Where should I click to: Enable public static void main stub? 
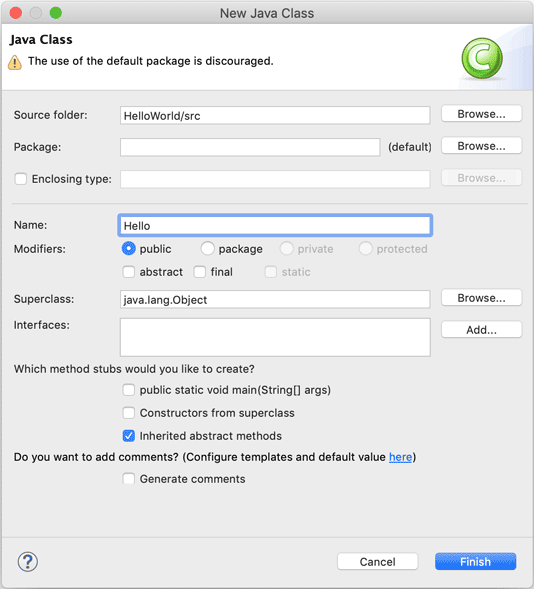point(129,390)
